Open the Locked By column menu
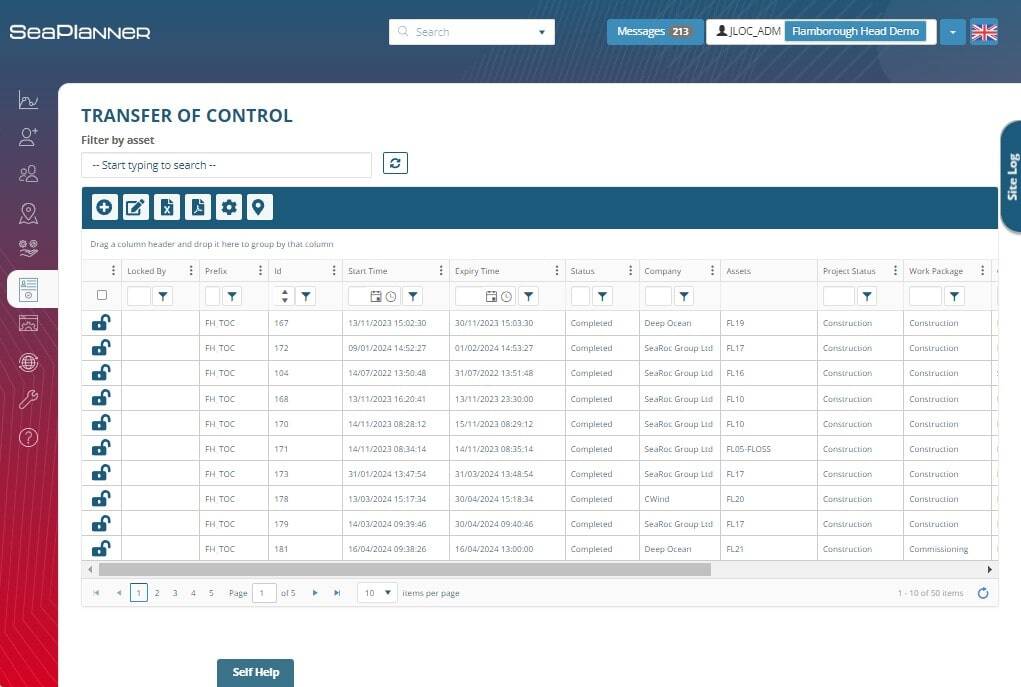The width and height of the screenshot is (1021, 687). pyautogui.click(x=191, y=270)
